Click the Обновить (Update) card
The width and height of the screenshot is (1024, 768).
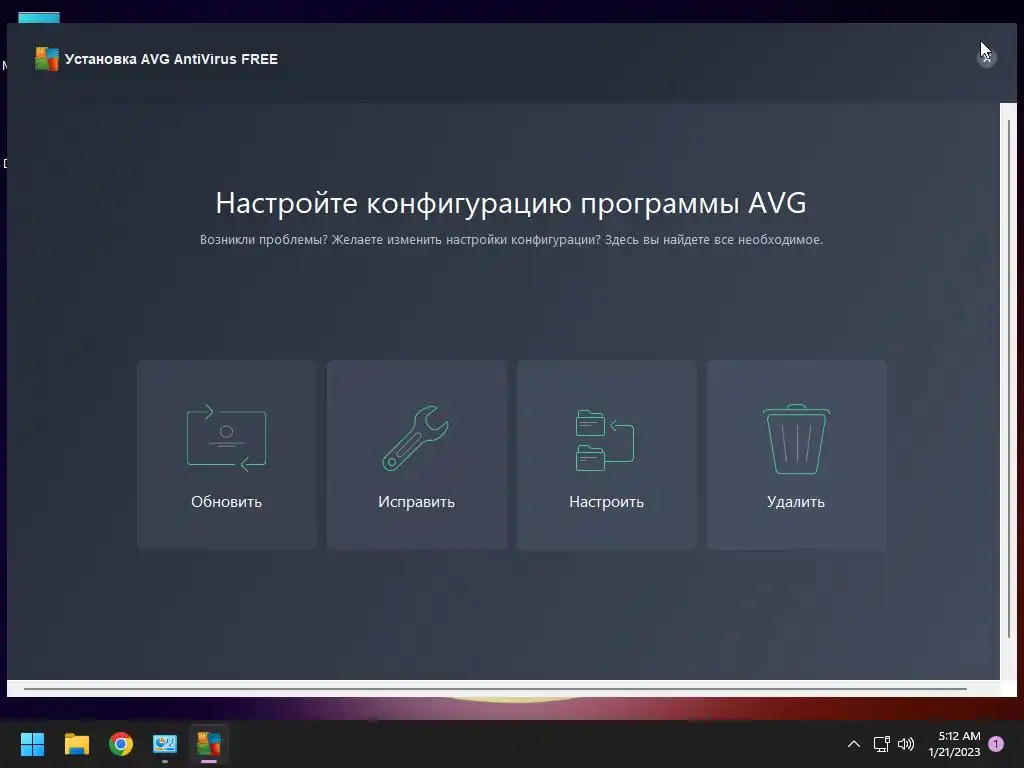227,455
